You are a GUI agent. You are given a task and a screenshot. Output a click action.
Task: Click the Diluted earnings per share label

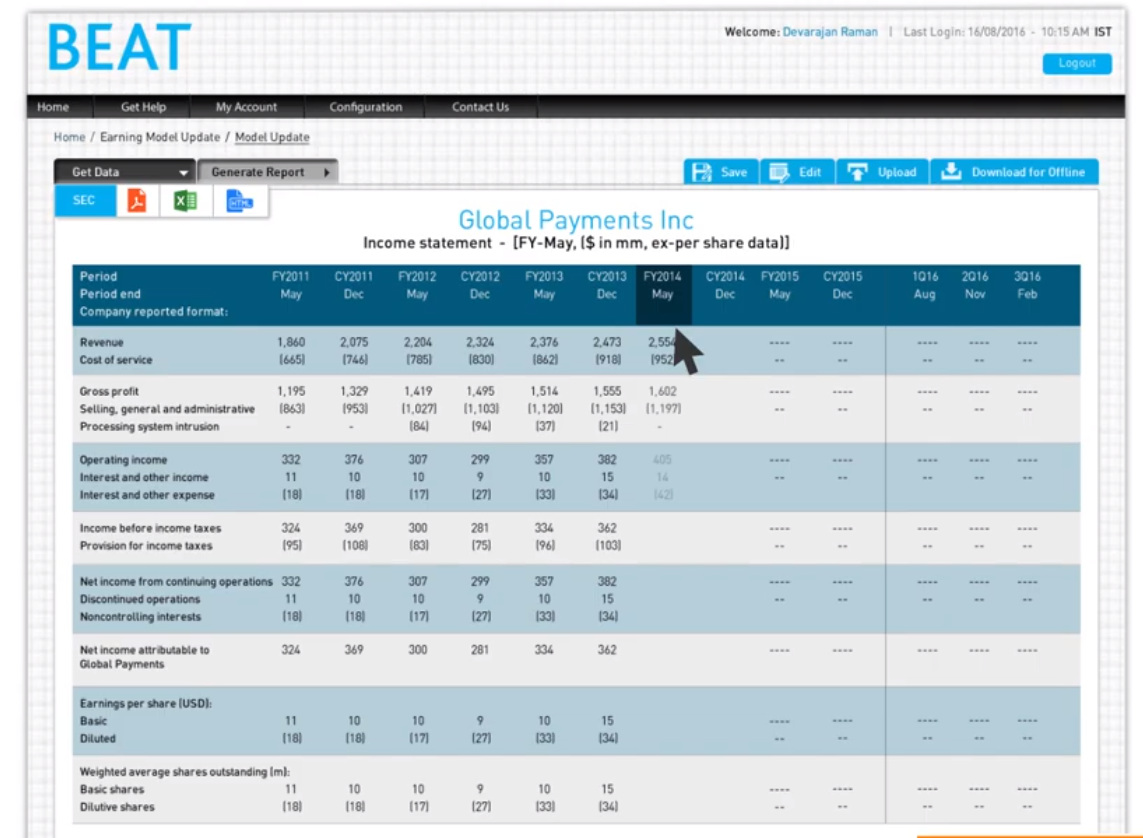click(x=98, y=739)
